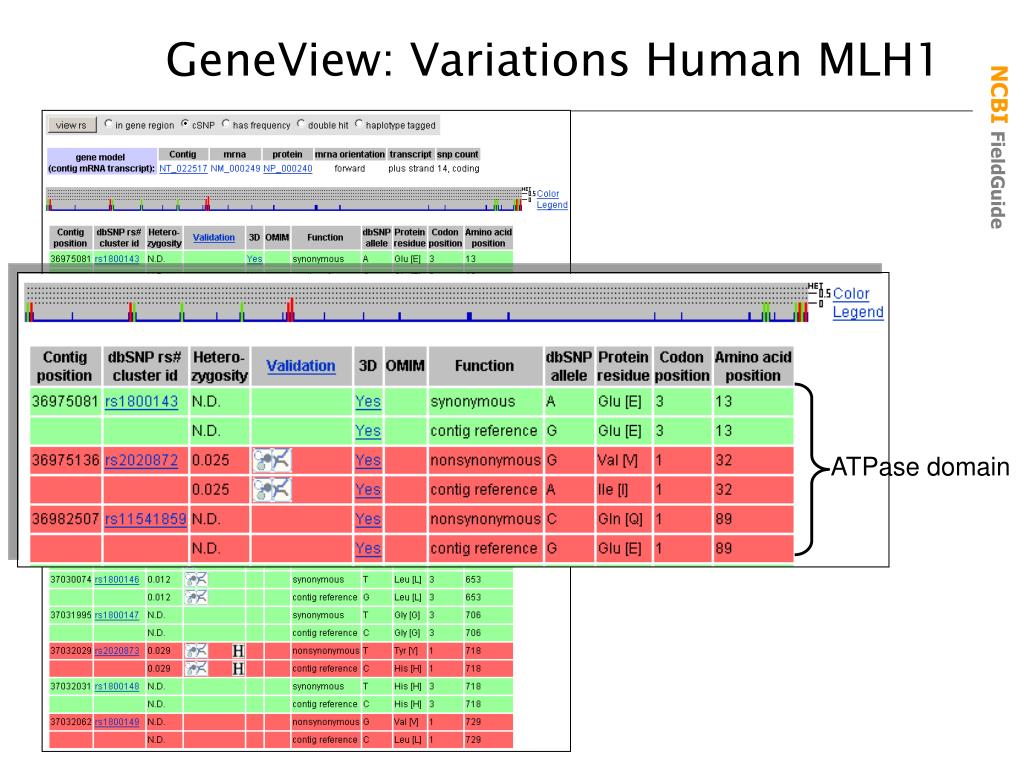Open protein link NP_000240

(x=287, y=168)
